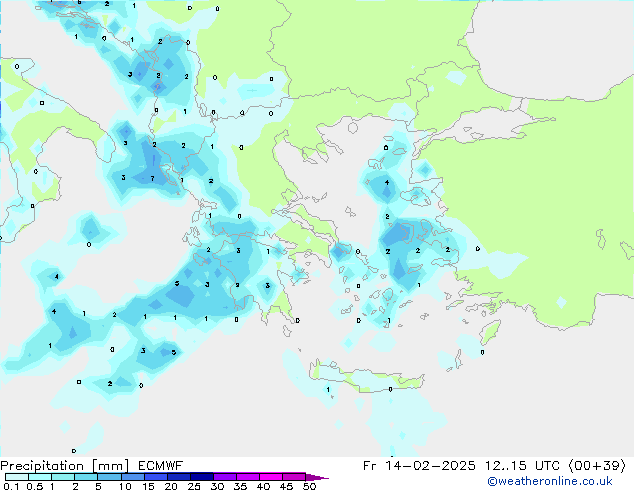634x490 pixels.
Task: Select the 25–30 mm legend swatch
Action: (x=202, y=477)
